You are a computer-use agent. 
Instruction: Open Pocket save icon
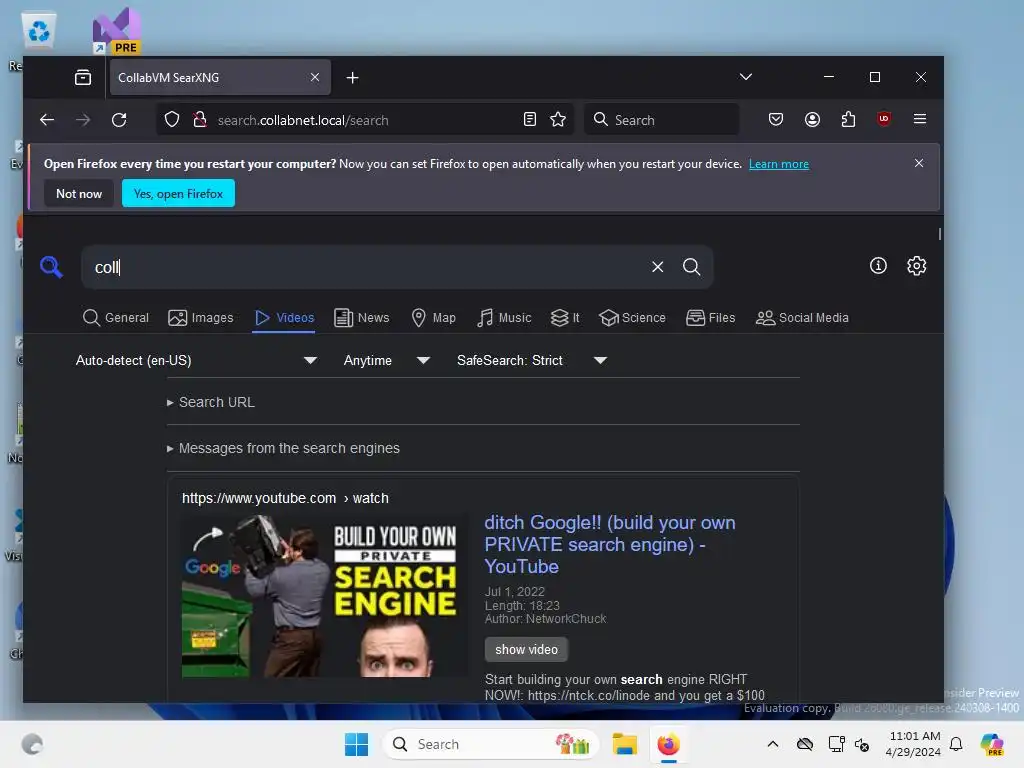[x=776, y=120]
